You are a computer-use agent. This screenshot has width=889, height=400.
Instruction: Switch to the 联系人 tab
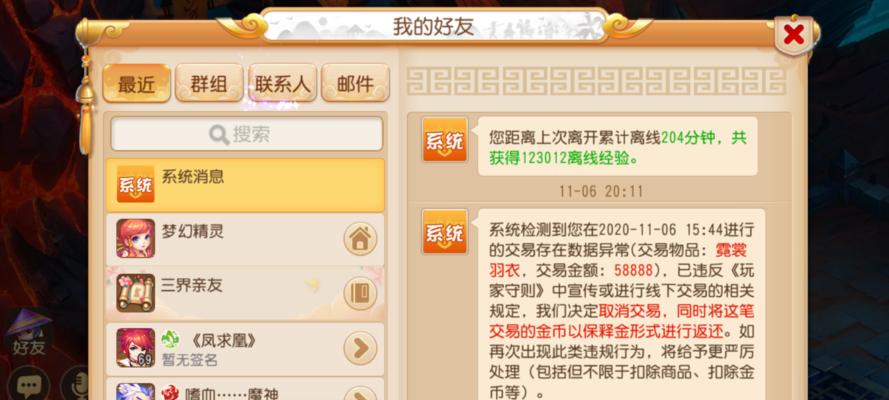pos(282,83)
